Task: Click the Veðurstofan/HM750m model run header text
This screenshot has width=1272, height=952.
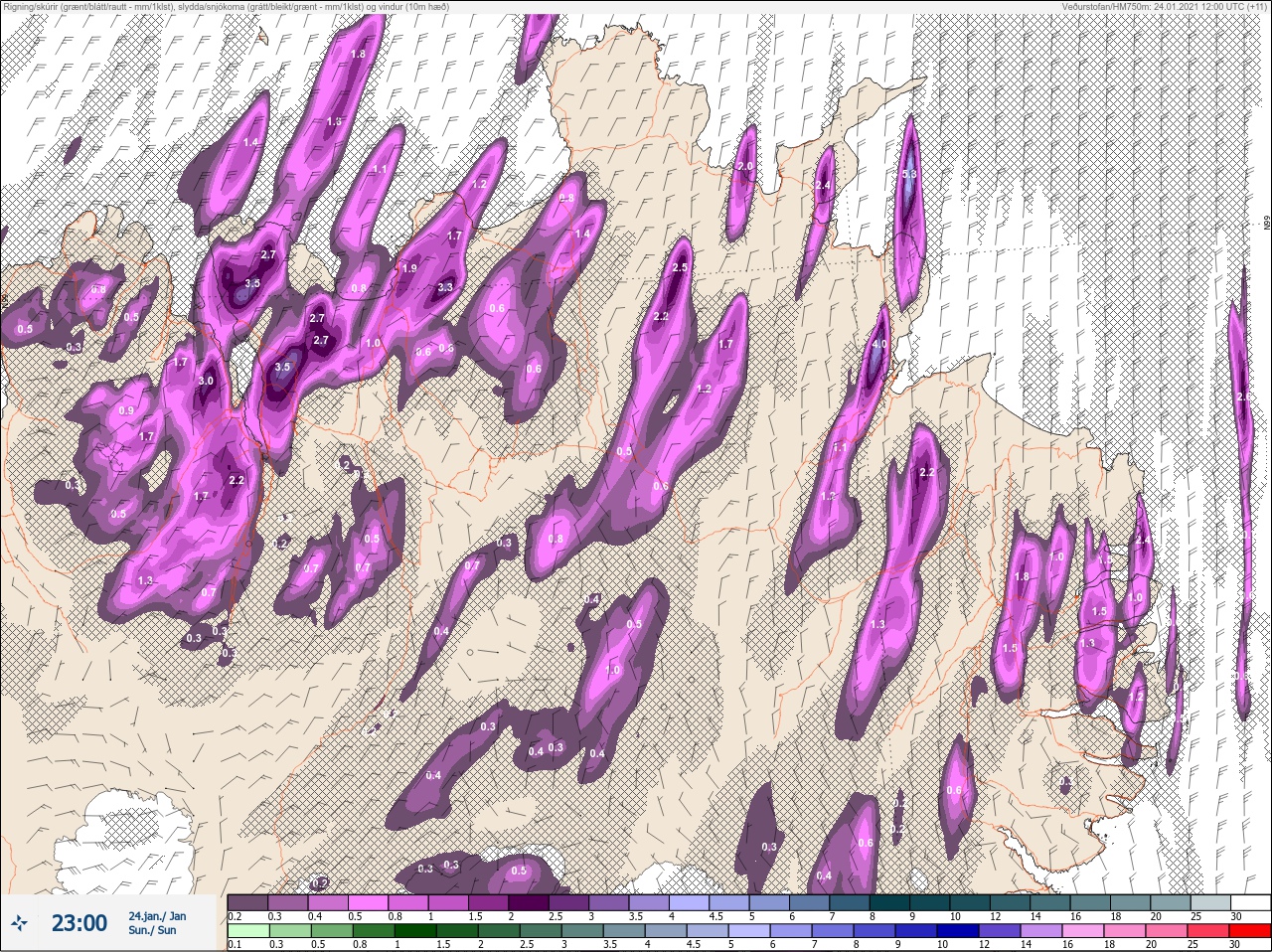Action: [x=1165, y=7]
